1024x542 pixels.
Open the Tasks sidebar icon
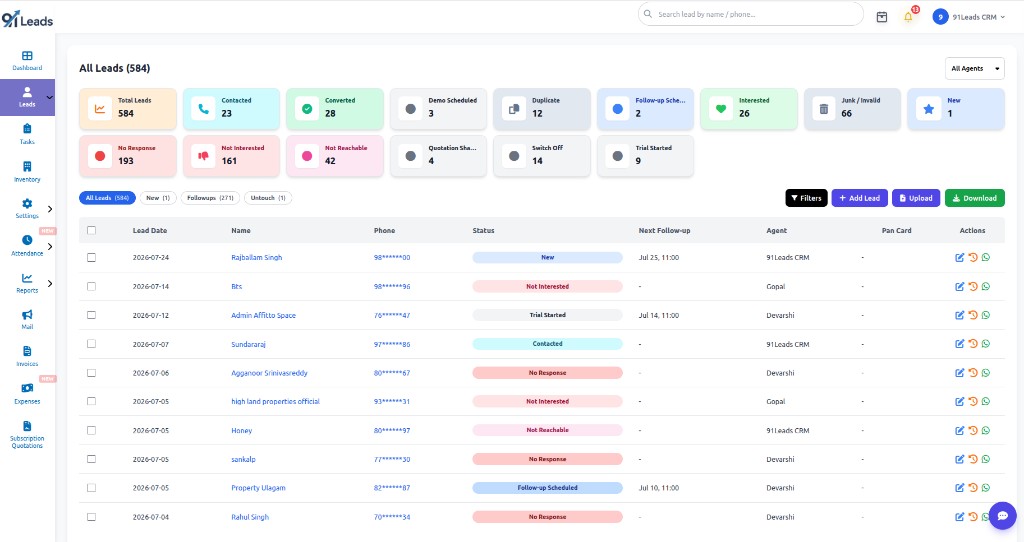27,133
